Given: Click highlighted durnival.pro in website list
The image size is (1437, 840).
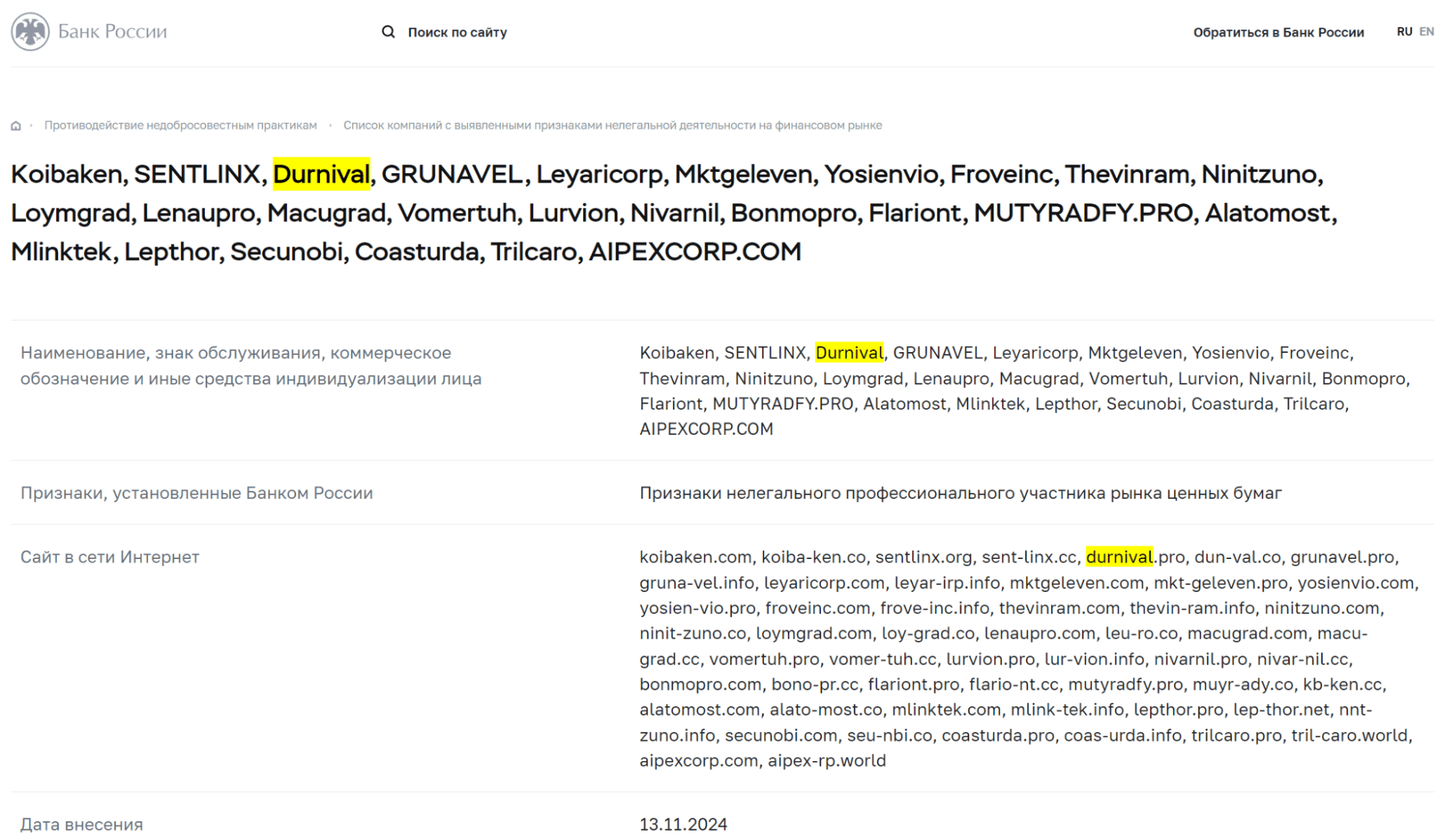Looking at the screenshot, I should 1135,557.
